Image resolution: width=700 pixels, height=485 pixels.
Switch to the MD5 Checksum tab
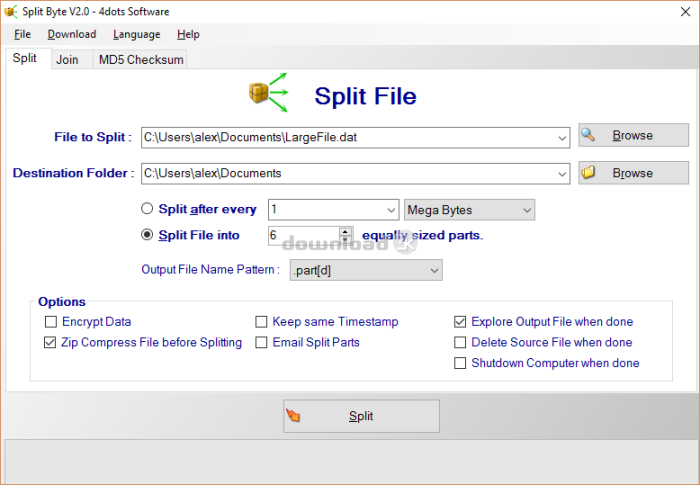(x=141, y=59)
